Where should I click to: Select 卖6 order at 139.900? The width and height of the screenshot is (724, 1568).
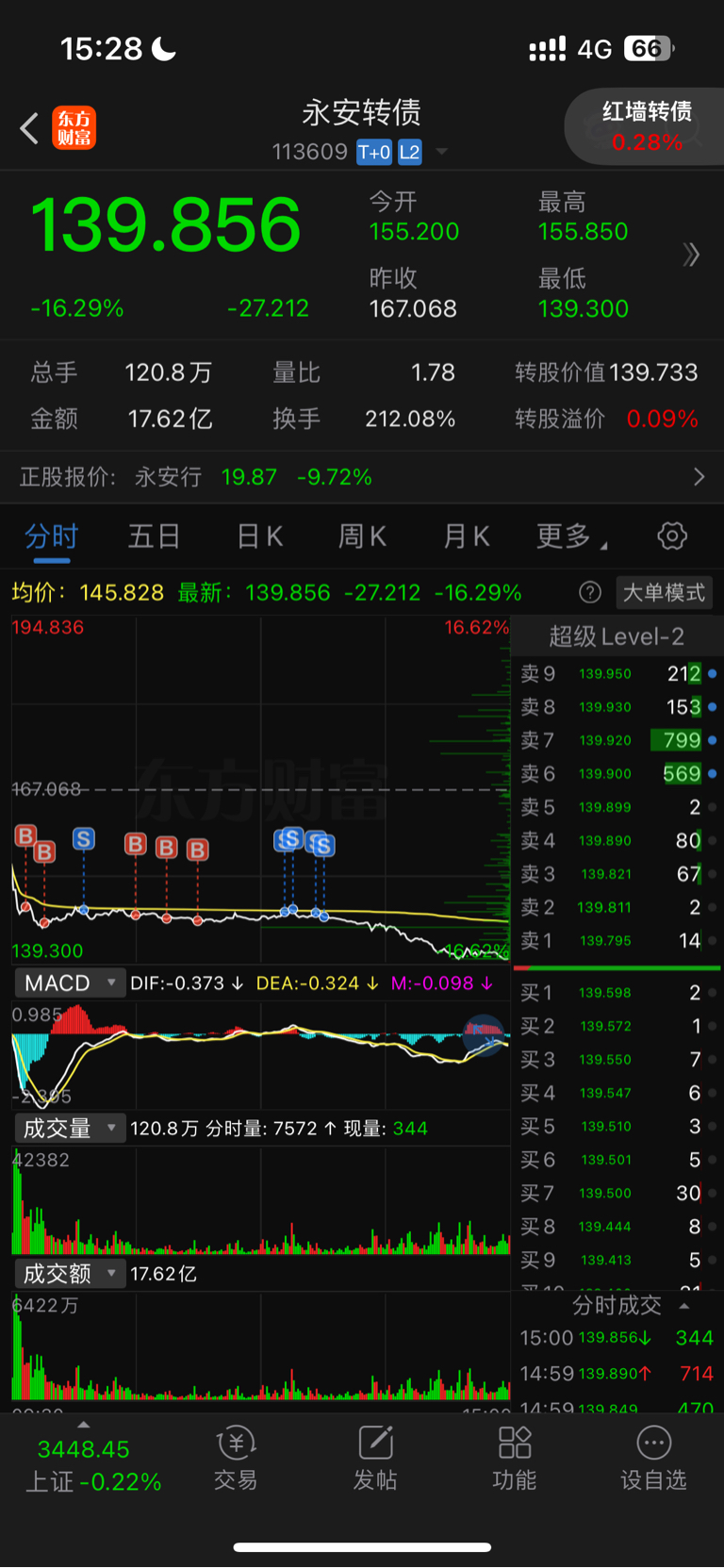pyautogui.click(x=617, y=773)
